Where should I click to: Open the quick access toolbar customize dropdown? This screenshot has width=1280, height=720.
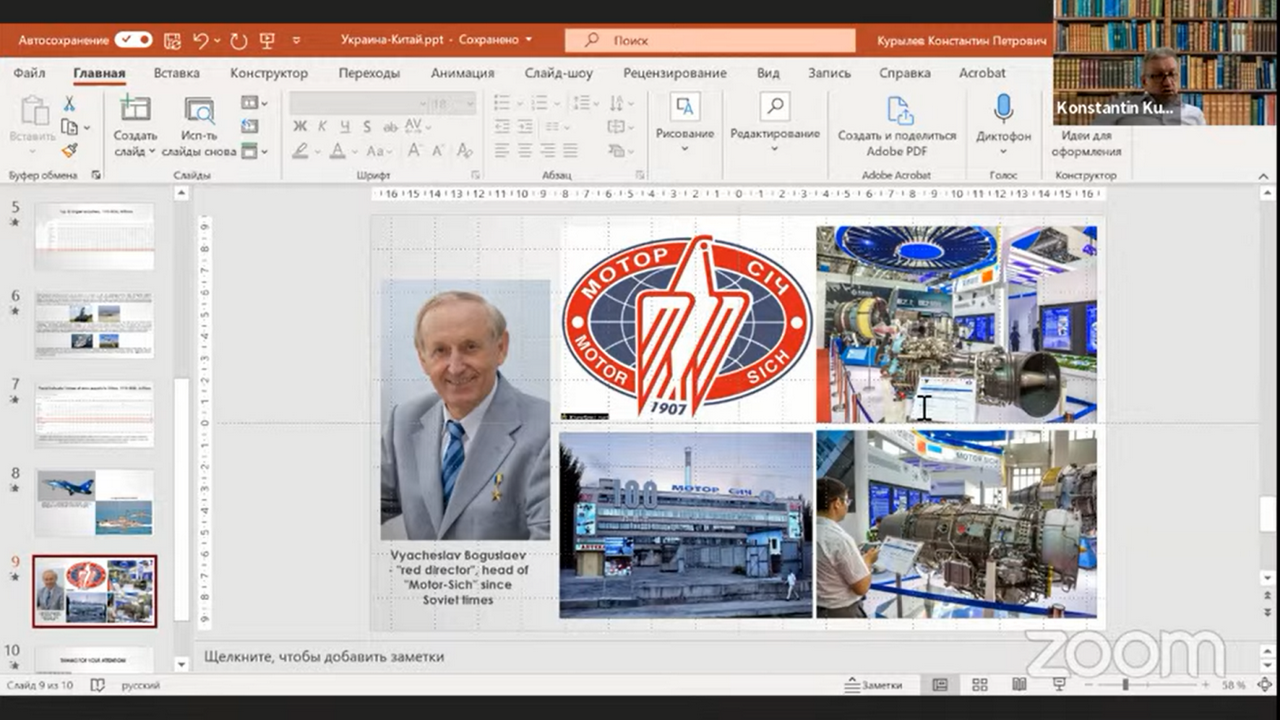pos(296,40)
